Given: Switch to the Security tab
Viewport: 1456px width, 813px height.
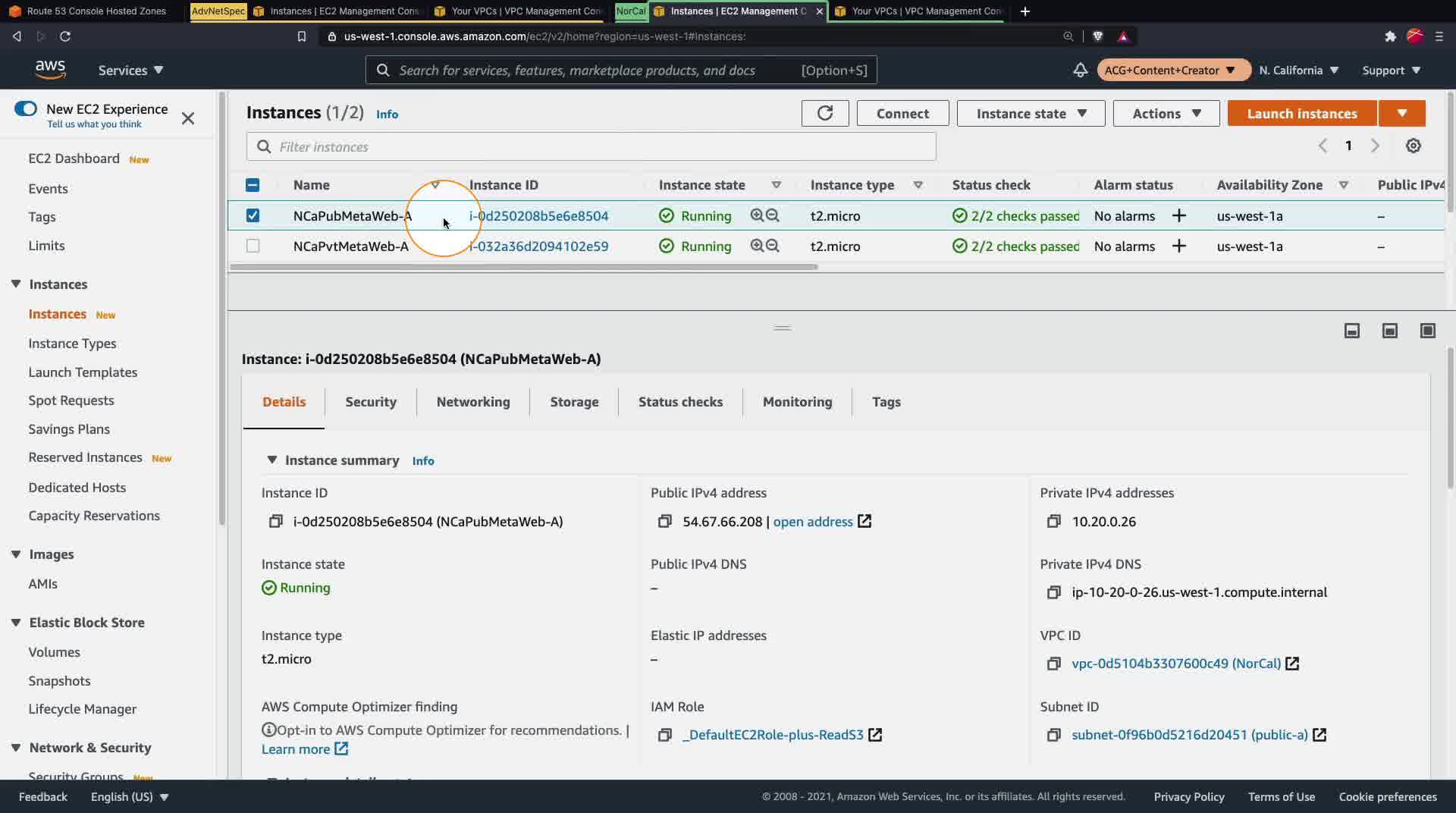Looking at the screenshot, I should pyautogui.click(x=371, y=402).
